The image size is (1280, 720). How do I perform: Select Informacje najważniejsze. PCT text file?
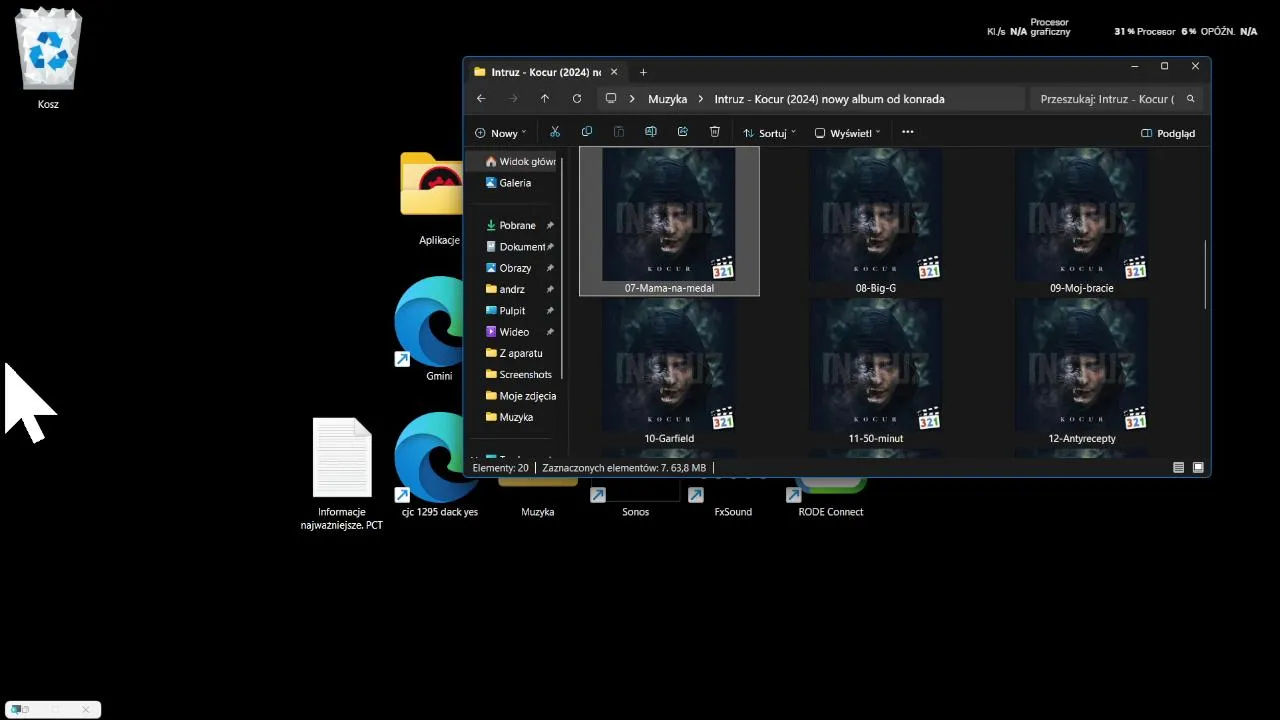[x=342, y=474]
